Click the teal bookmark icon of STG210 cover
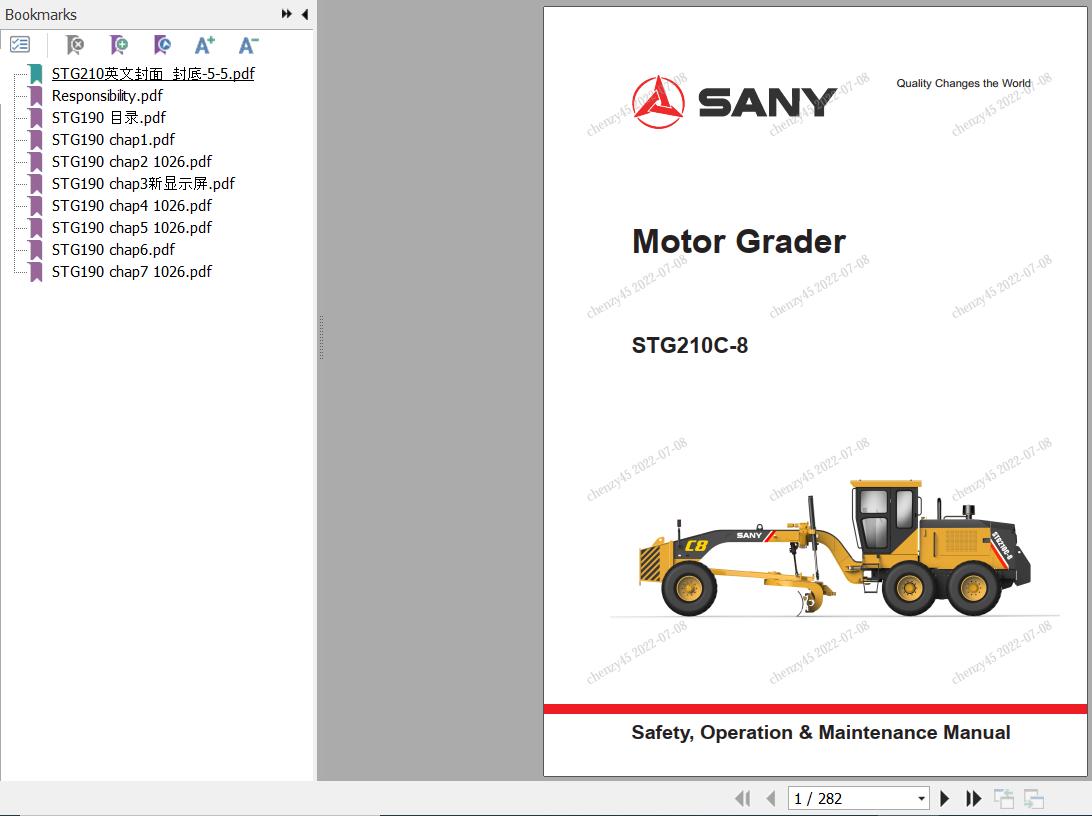Screen dimensions: 1092x816 [x=36, y=74]
